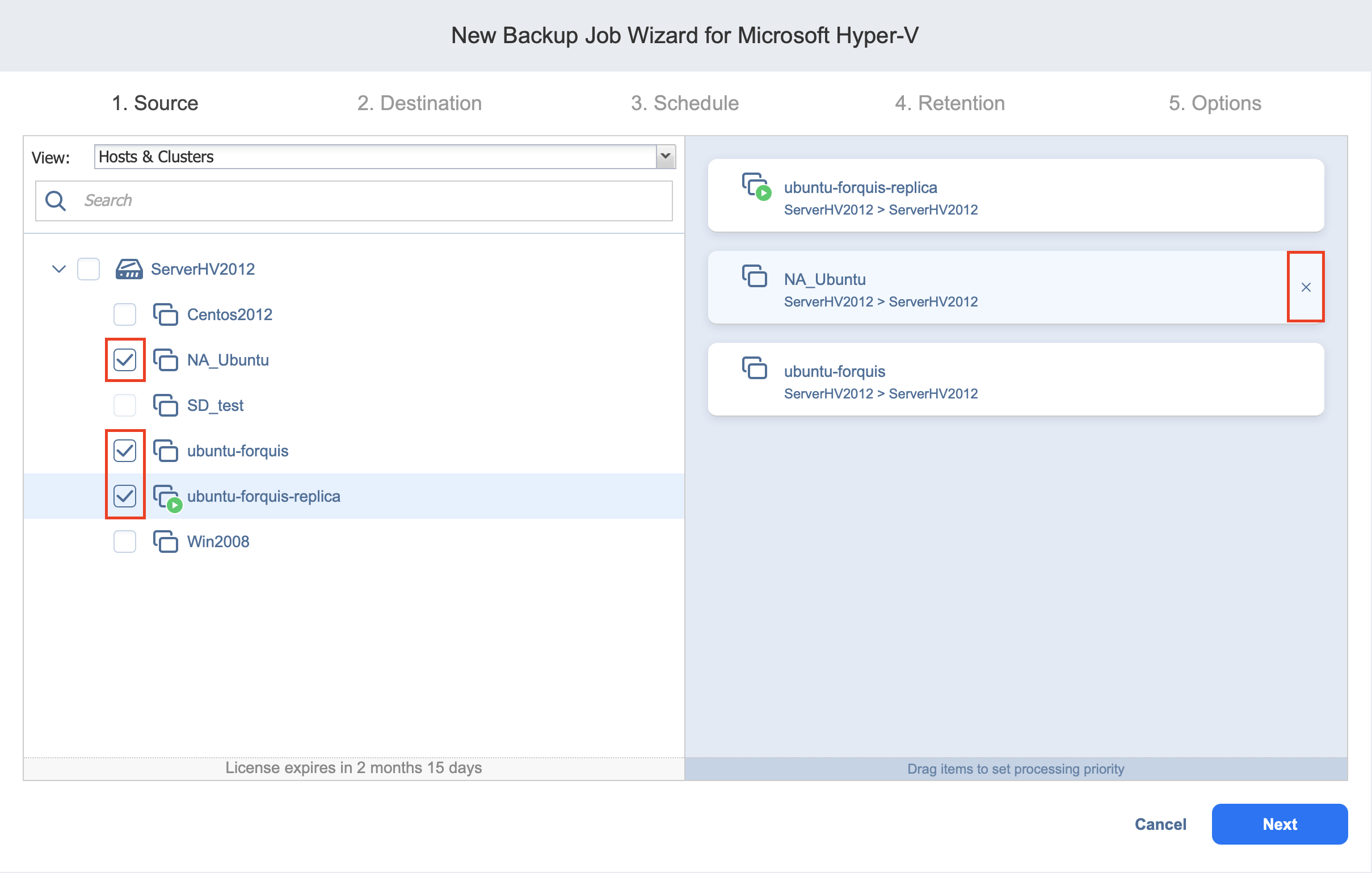1372x873 pixels.
Task: Remove NA_Ubuntu using the X button
Action: click(x=1306, y=287)
